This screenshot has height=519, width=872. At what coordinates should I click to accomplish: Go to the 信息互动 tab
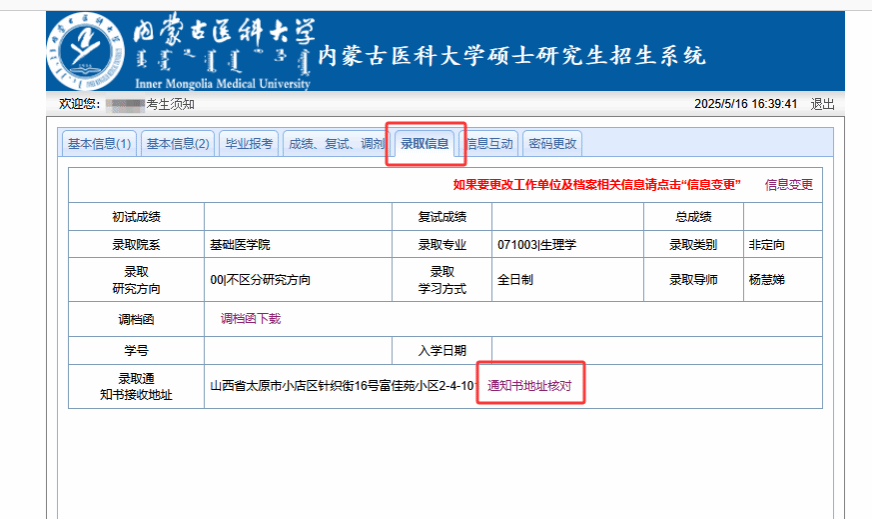(x=491, y=144)
